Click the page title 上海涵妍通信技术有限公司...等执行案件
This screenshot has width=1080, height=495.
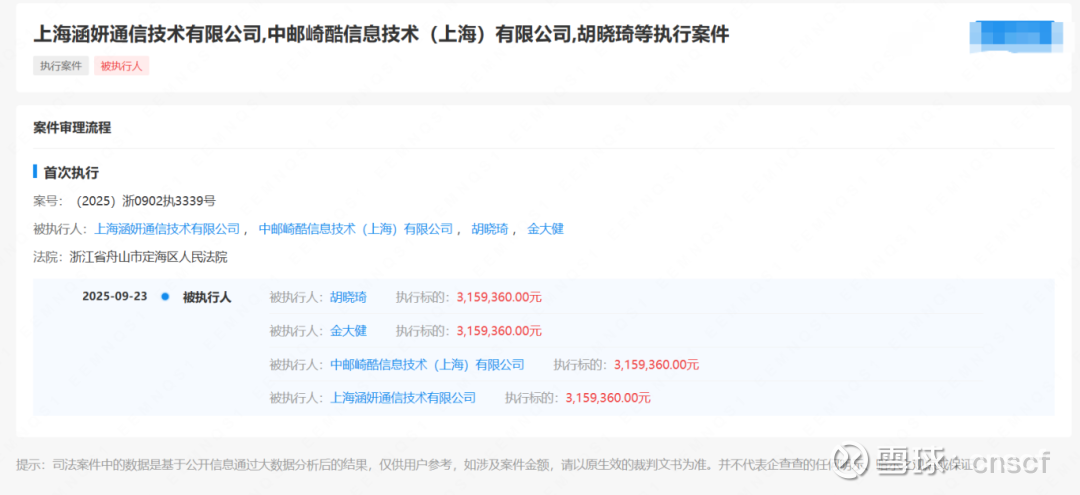tap(381, 34)
